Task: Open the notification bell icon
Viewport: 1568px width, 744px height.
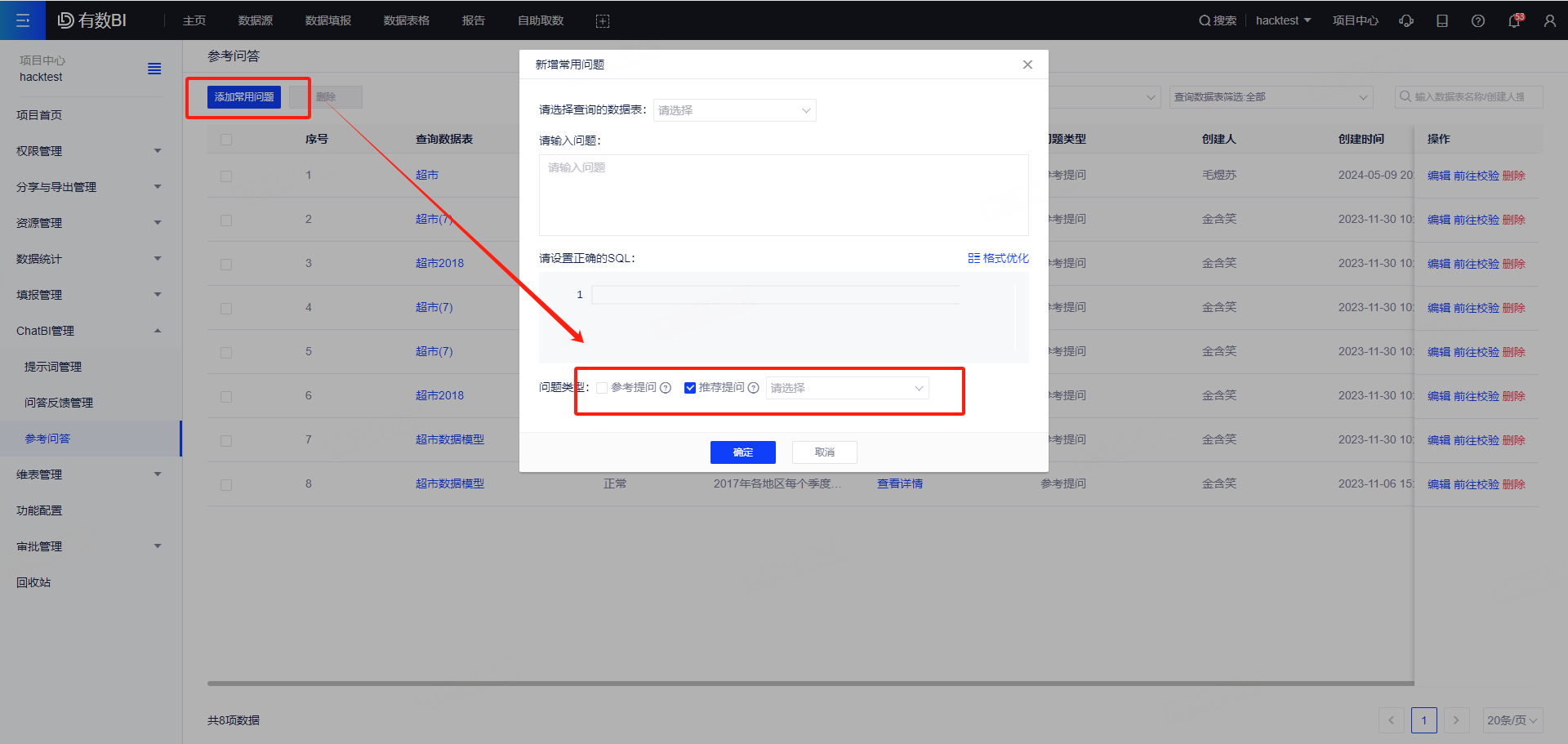Action: 1514,21
